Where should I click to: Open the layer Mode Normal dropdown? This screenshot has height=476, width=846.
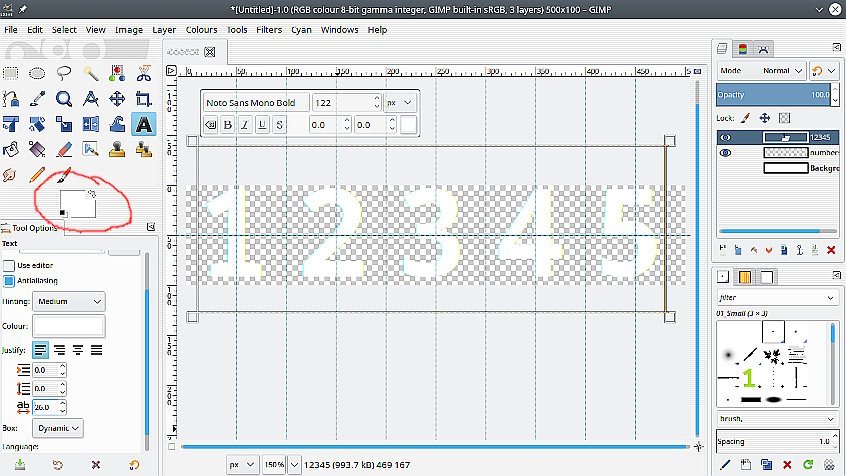click(x=762, y=71)
